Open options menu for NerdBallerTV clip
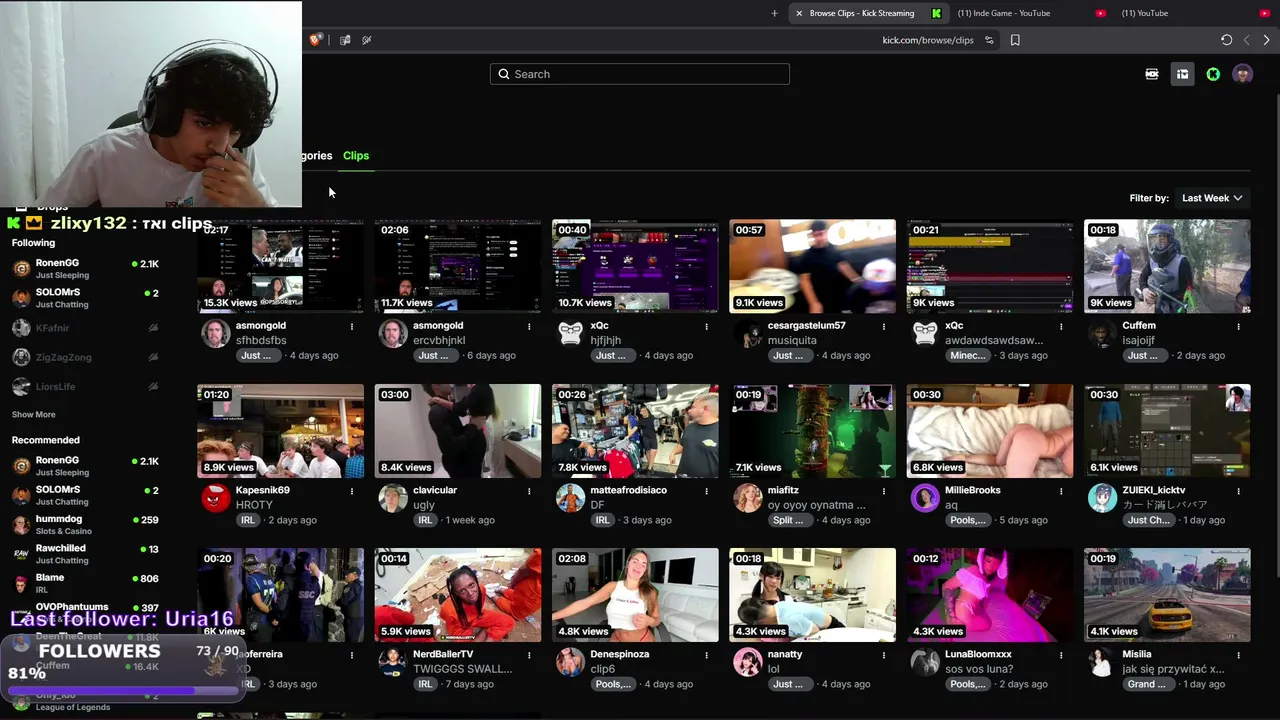Image resolution: width=1280 pixels, height=720 pixels. point(529,655)
